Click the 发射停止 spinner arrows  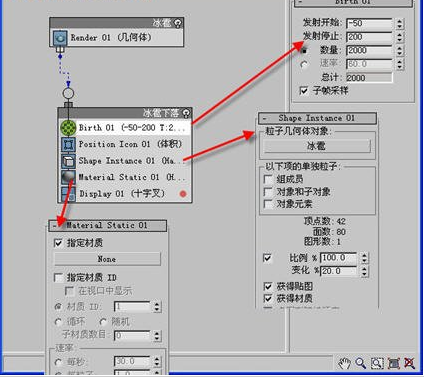400,37
